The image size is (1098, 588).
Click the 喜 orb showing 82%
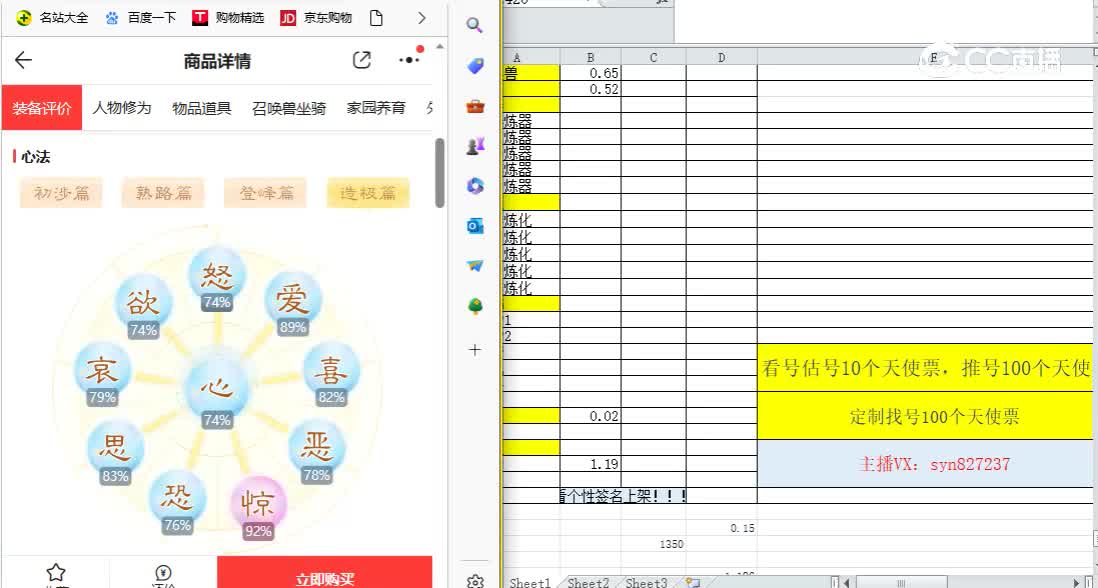click(331, 374)
